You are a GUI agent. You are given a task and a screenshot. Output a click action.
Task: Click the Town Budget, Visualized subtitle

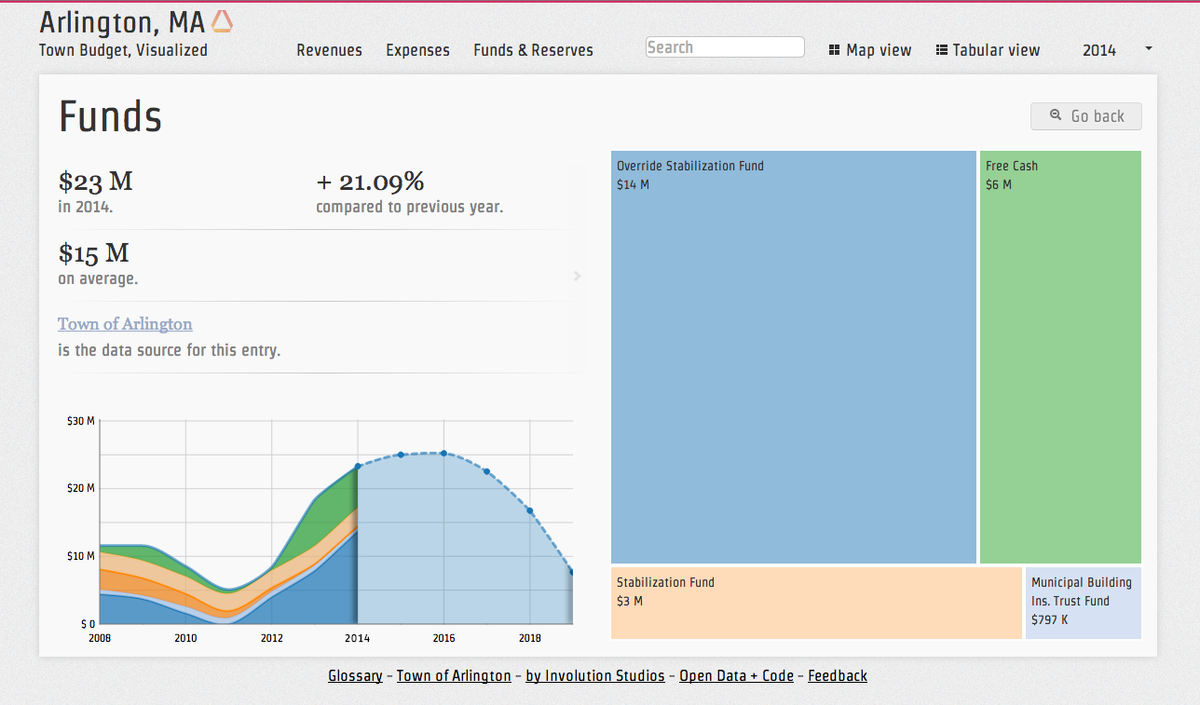point(123,50)
